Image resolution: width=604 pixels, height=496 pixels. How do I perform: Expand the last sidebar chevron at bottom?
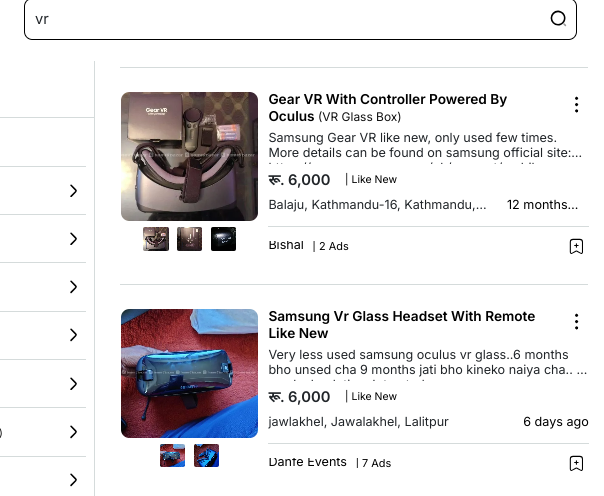tap(42, 480)
